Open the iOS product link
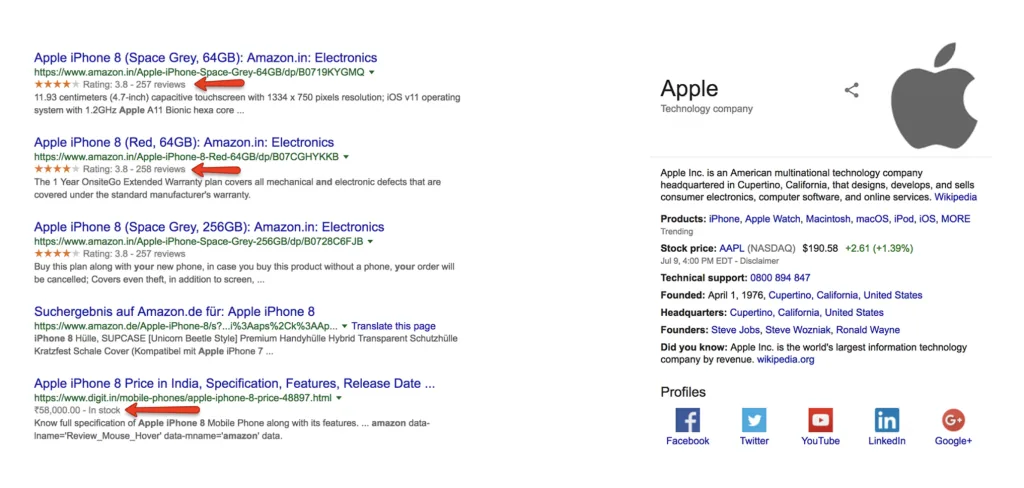 point(927,219)
